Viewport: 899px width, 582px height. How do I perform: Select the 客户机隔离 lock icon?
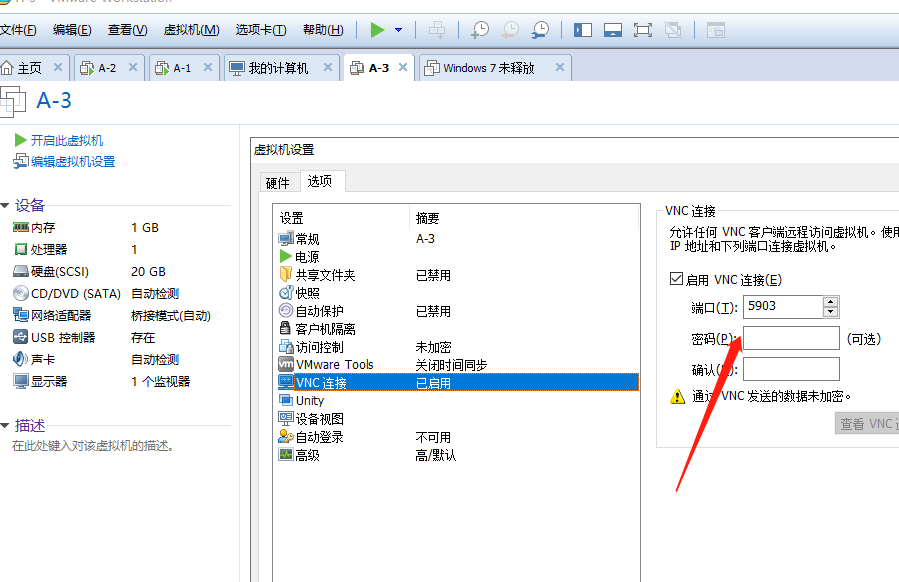(285, 328)
